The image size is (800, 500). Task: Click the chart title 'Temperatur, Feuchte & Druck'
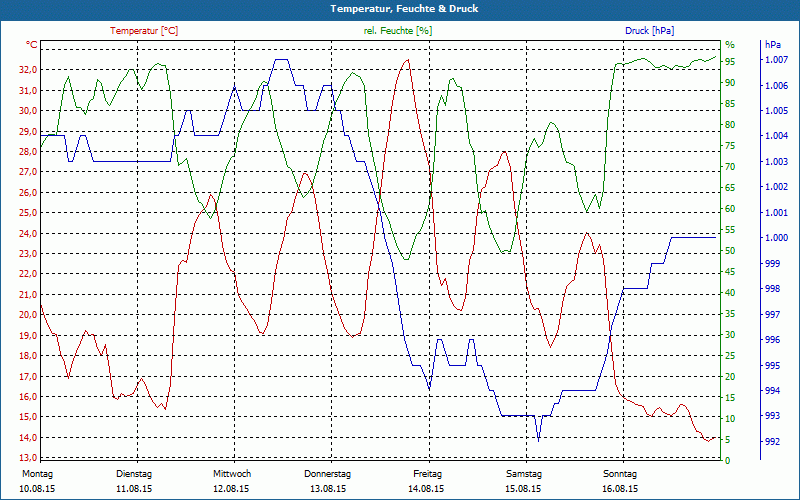point(404,9)
